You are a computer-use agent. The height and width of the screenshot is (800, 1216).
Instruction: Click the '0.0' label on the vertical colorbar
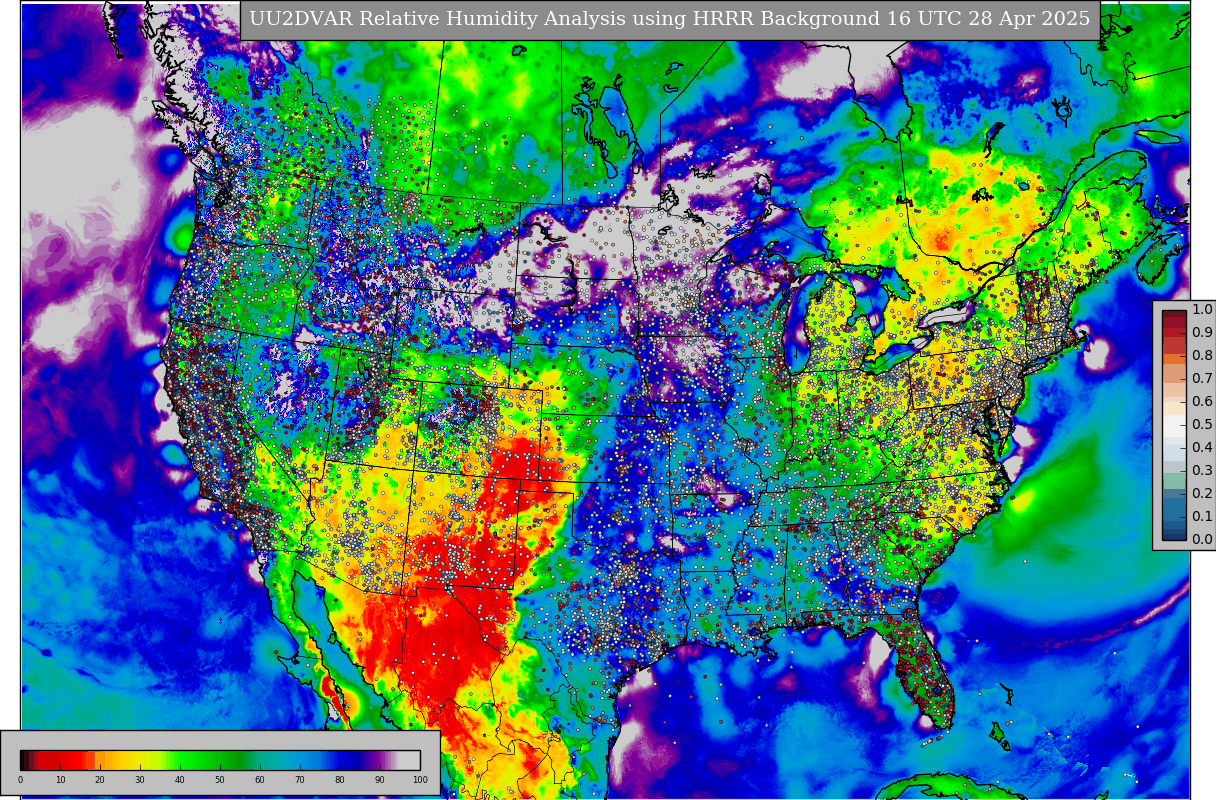pyautogui.click(x=1202, y=540)
